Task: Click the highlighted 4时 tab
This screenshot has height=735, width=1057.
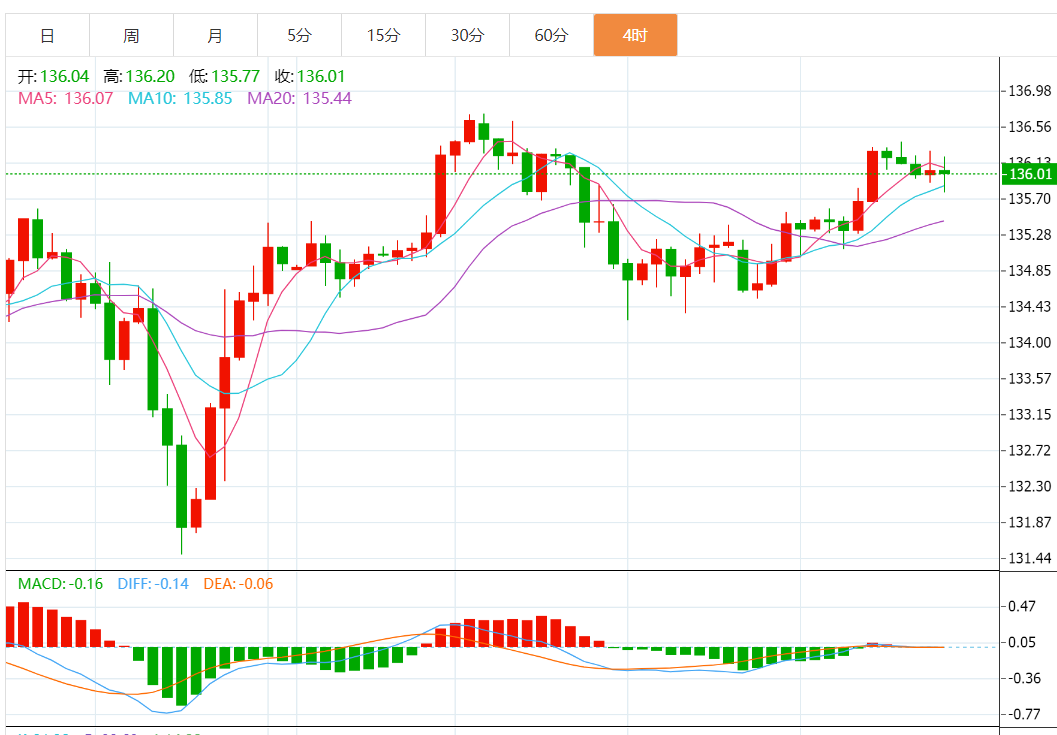Action: [635, 36]
